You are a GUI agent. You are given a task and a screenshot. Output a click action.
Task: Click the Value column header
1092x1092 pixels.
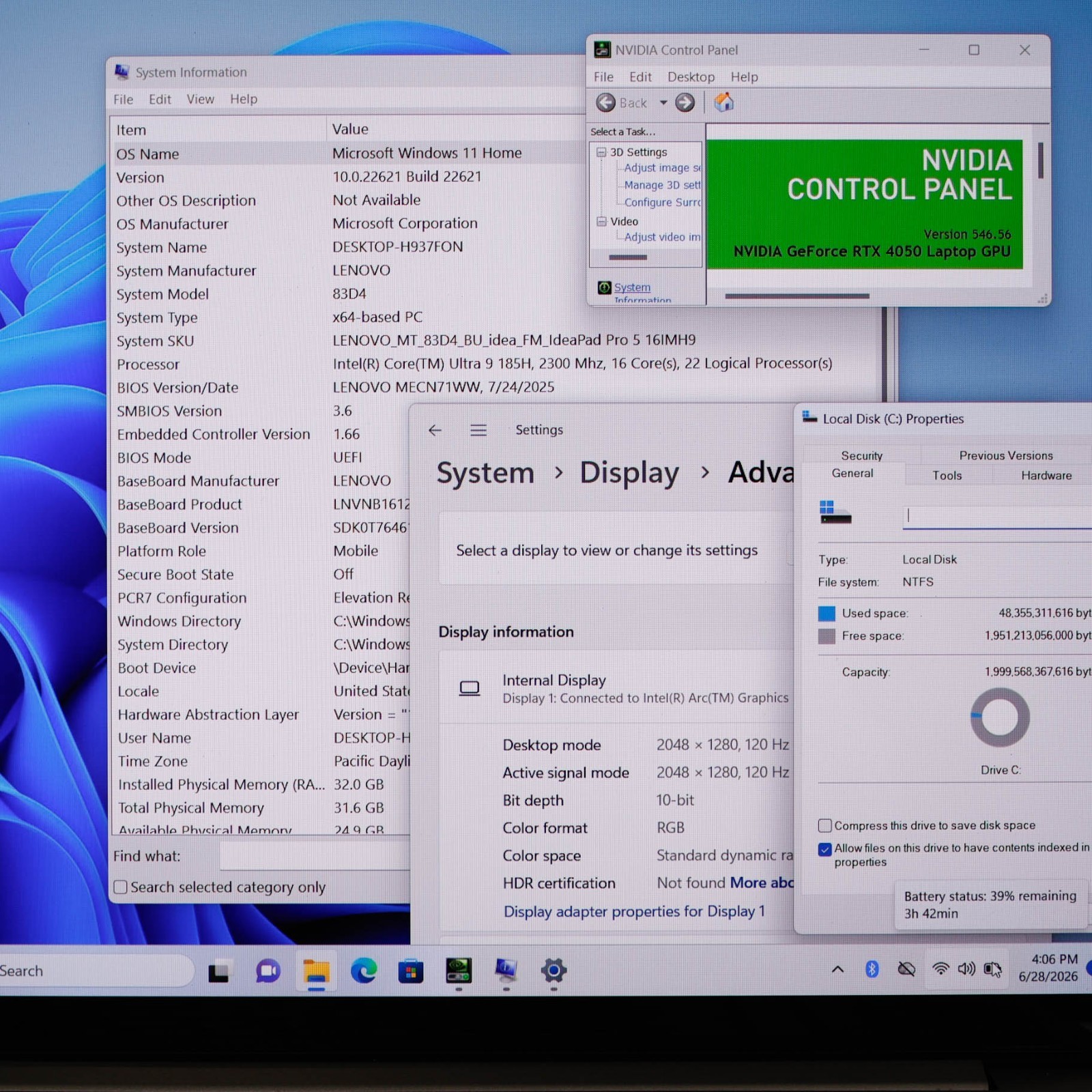point(456,129)
